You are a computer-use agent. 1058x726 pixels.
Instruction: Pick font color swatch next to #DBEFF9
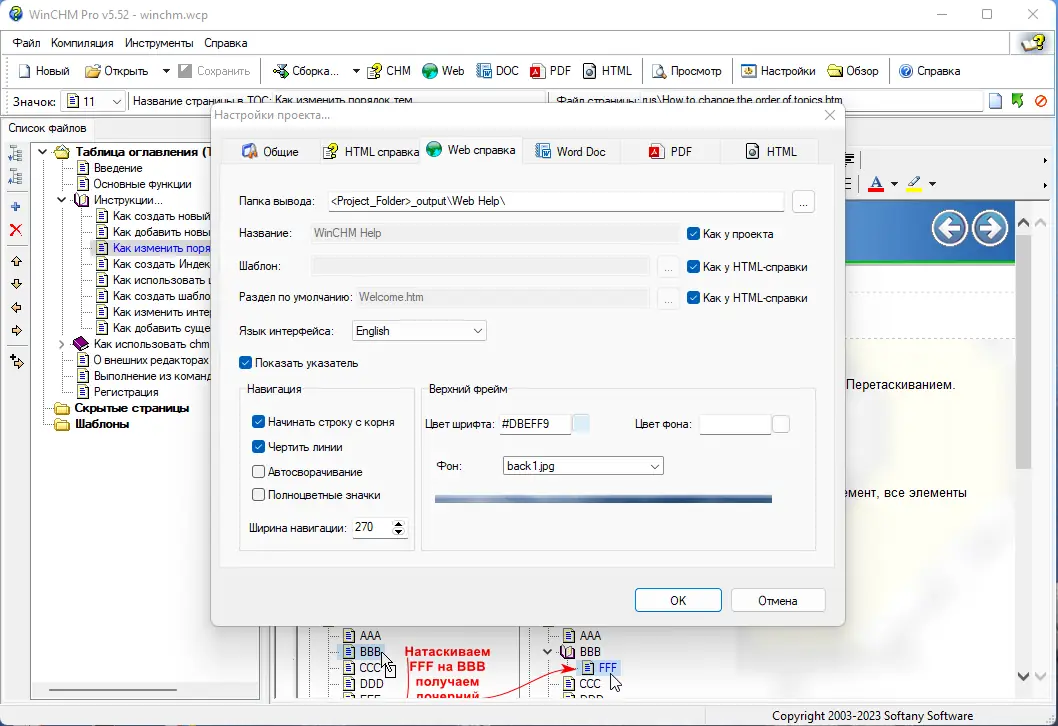point(580,424)
